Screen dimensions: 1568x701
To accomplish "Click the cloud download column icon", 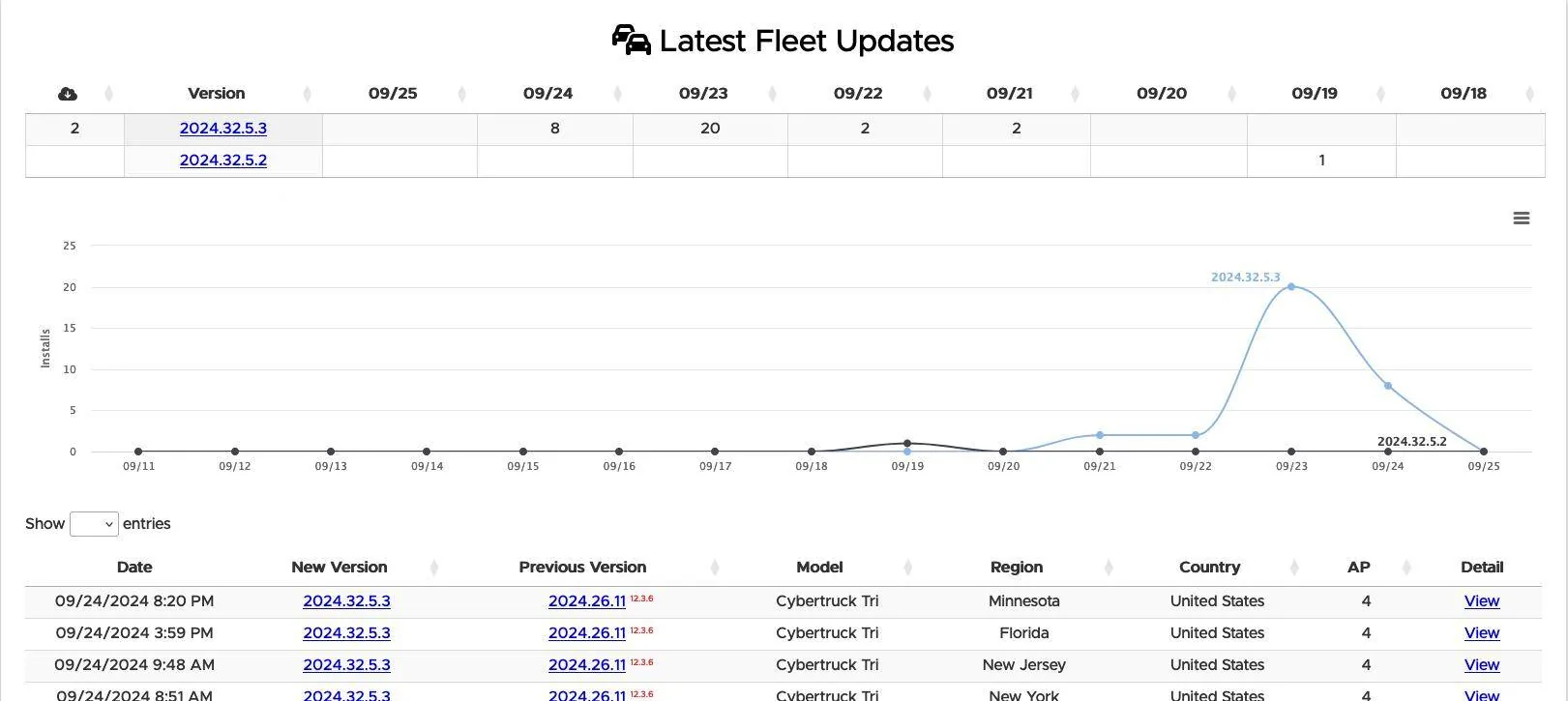I will pyautogui.click(x=68, y=94).
